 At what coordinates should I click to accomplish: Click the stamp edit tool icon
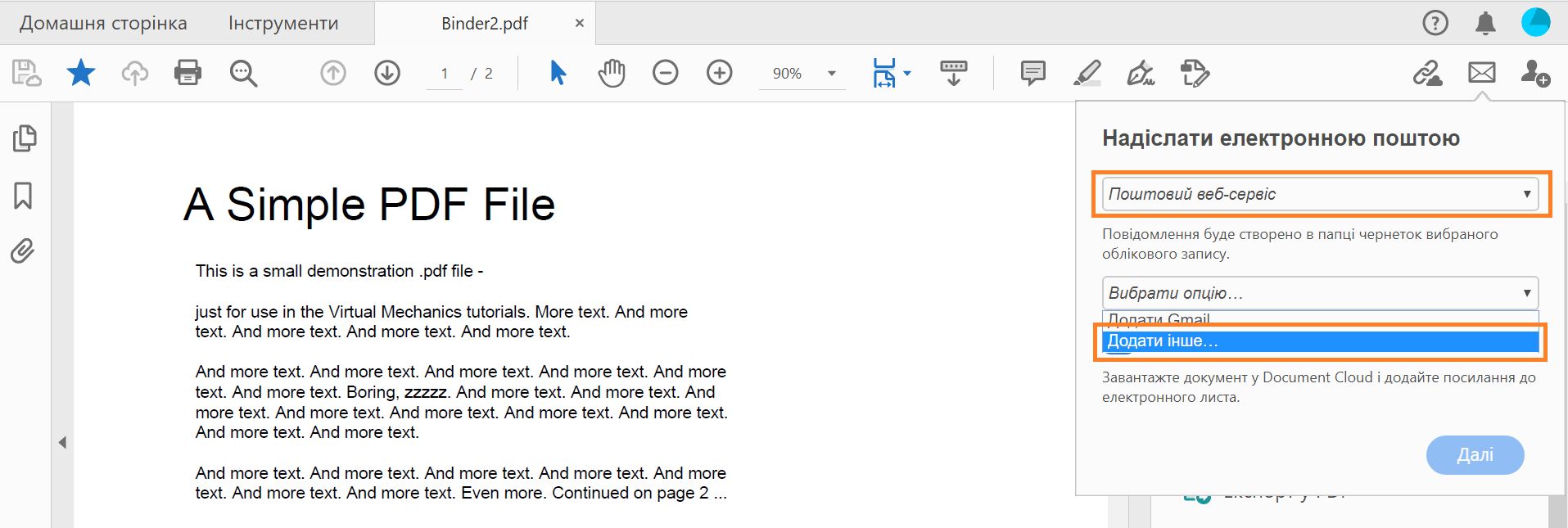pyautogui.click(x=1195, y=73)
